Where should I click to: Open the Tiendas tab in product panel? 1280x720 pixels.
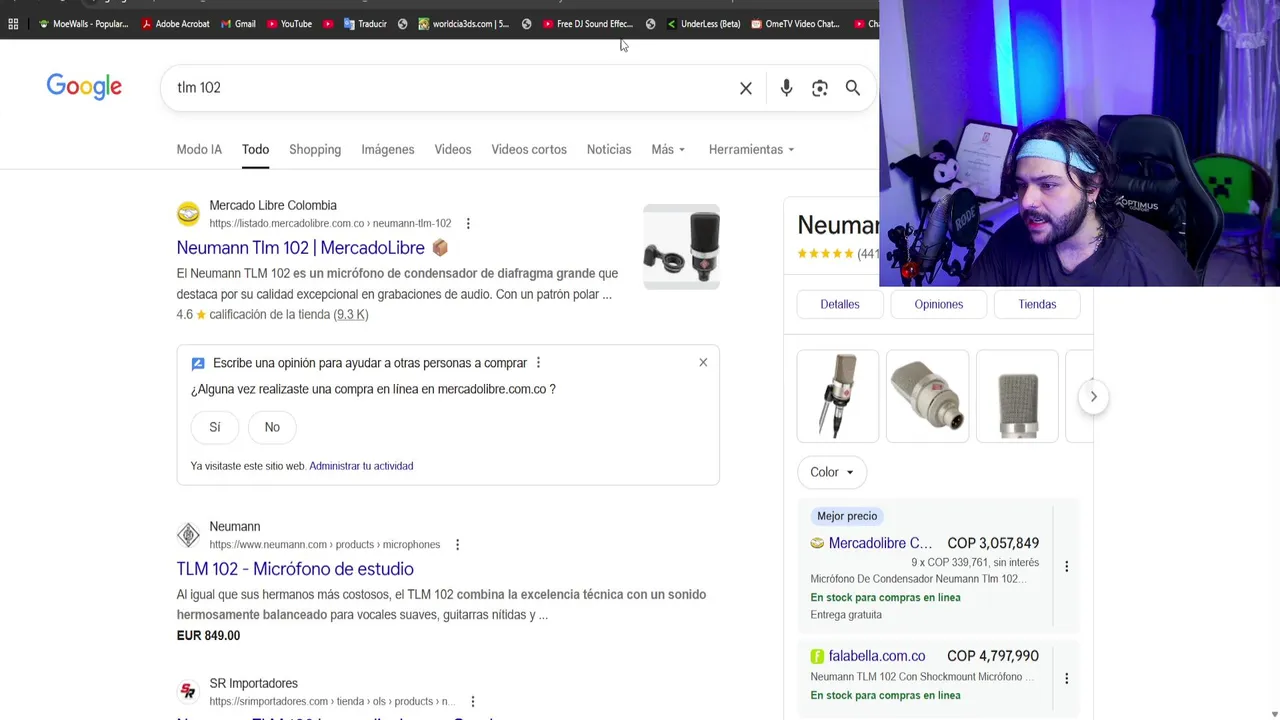1037,304
